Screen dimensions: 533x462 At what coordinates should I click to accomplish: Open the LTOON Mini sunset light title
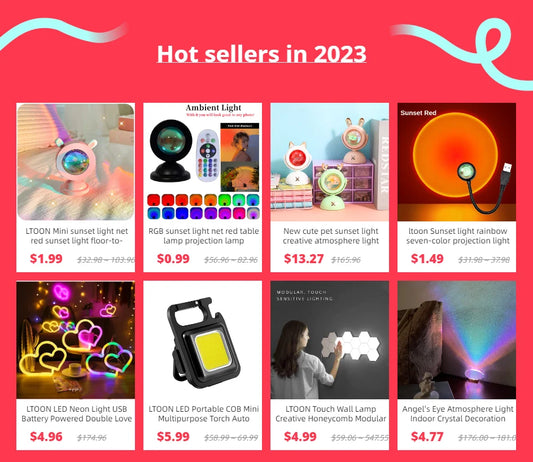[76, 236]
